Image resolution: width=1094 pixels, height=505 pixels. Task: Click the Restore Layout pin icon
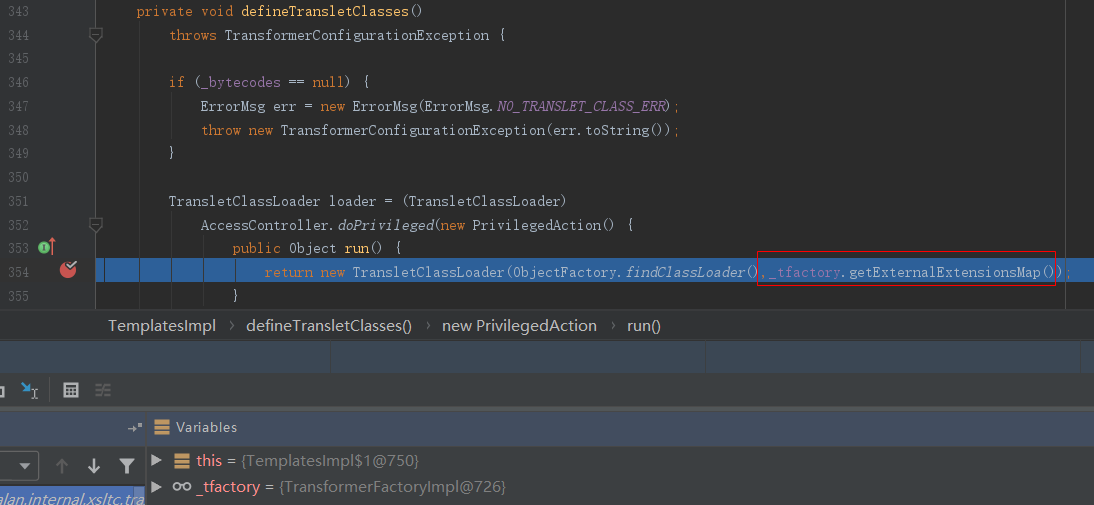click(134, 428)
